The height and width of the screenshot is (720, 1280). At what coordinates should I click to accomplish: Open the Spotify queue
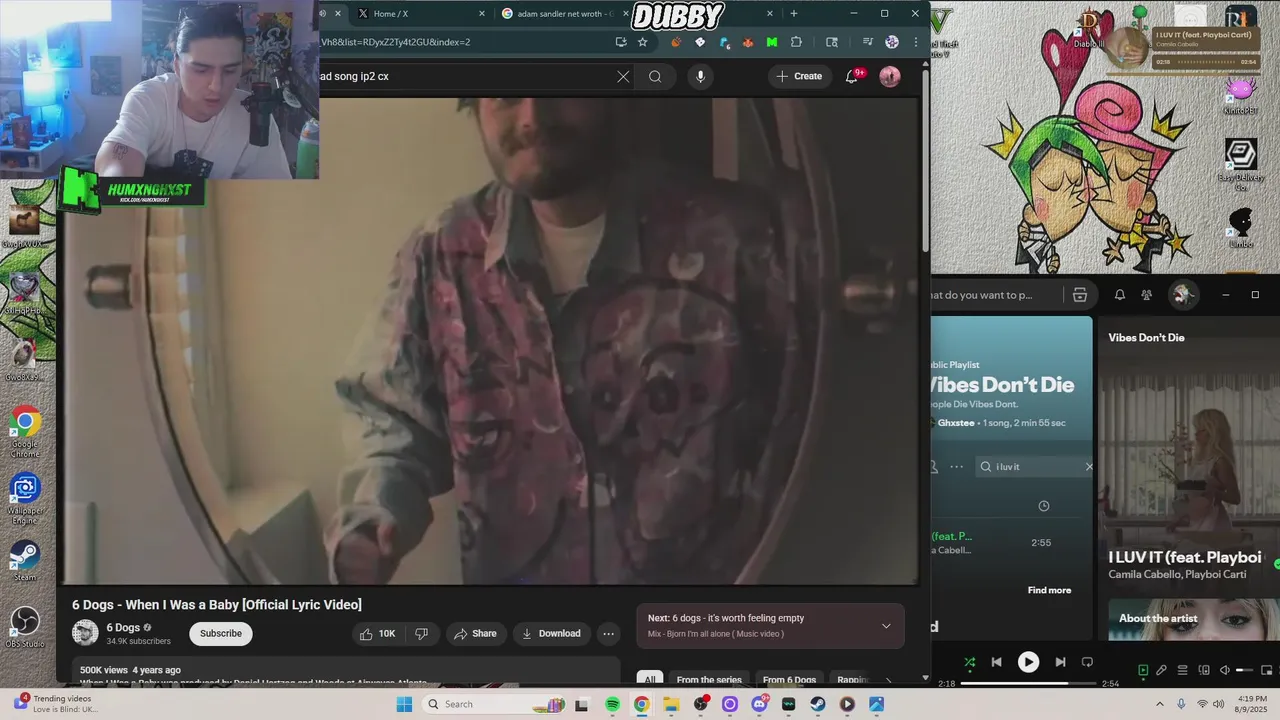1182,670
